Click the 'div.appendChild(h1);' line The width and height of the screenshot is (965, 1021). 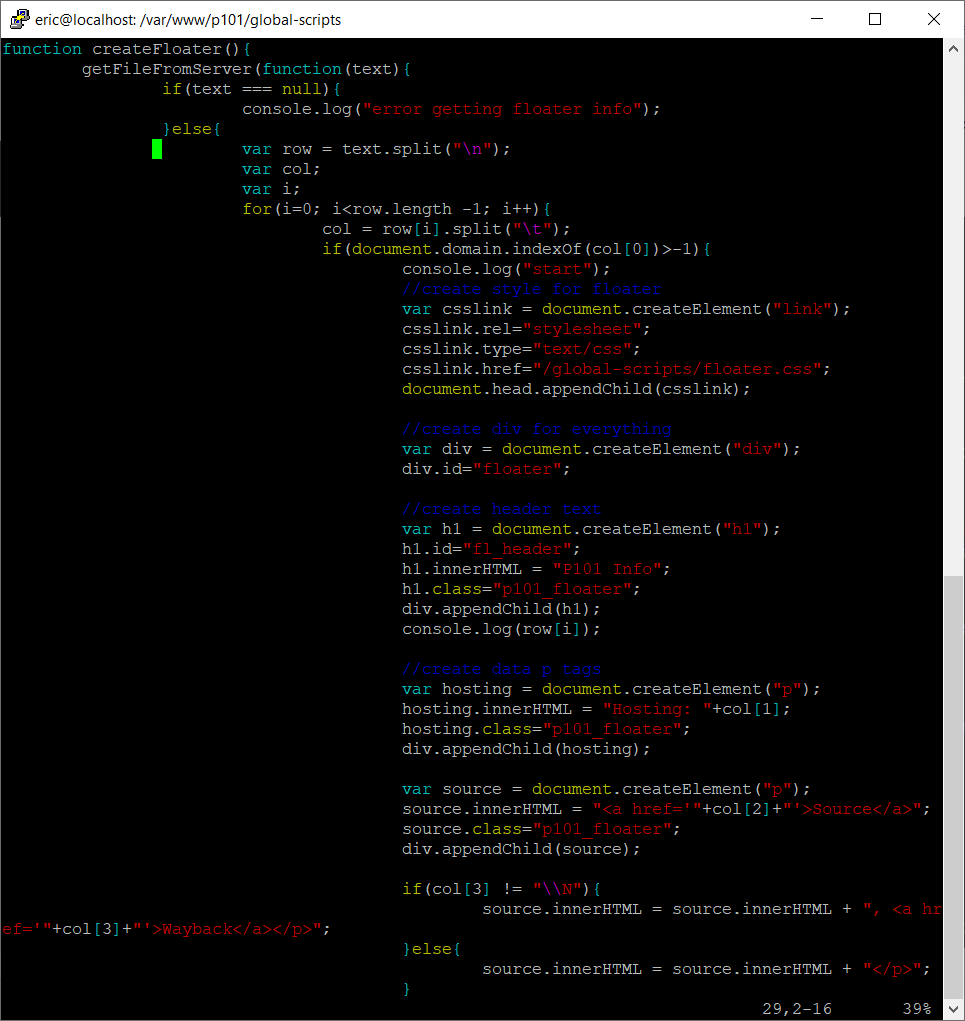point(501,609)
